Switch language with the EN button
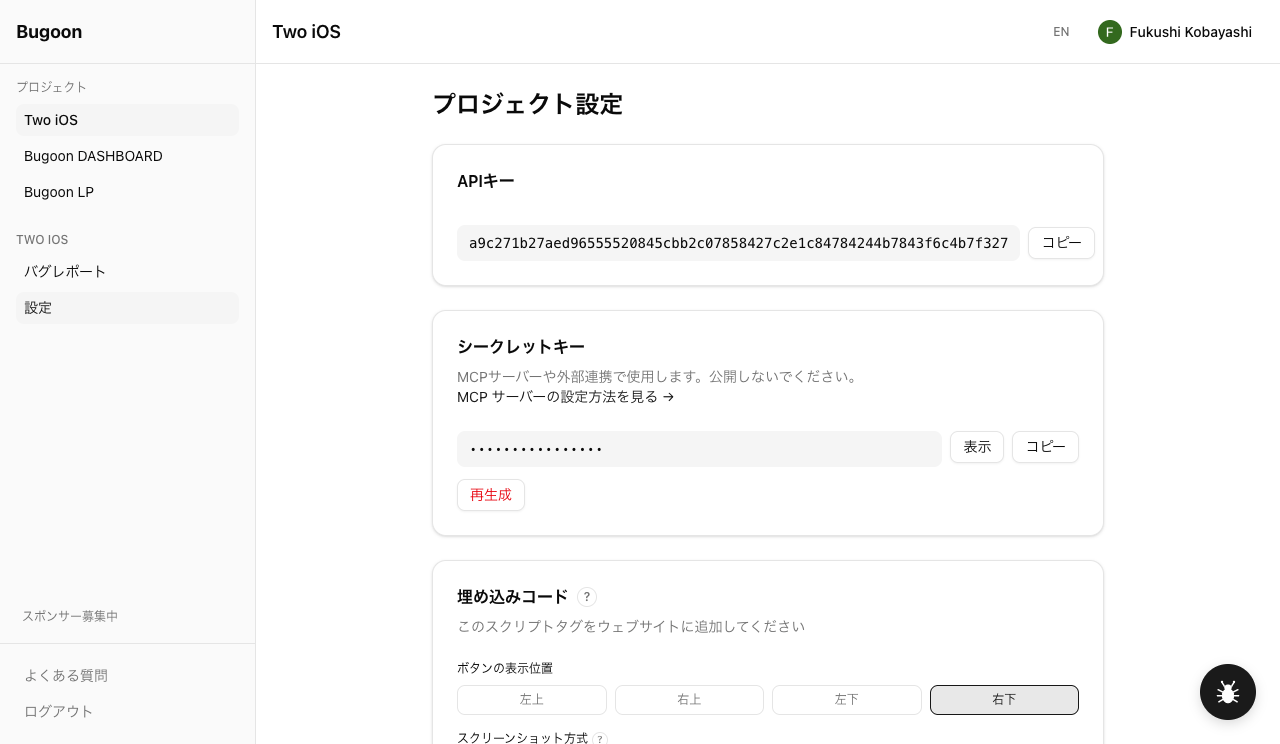The height and width of the screenshot is (744, 1280). click(1061, 32)
